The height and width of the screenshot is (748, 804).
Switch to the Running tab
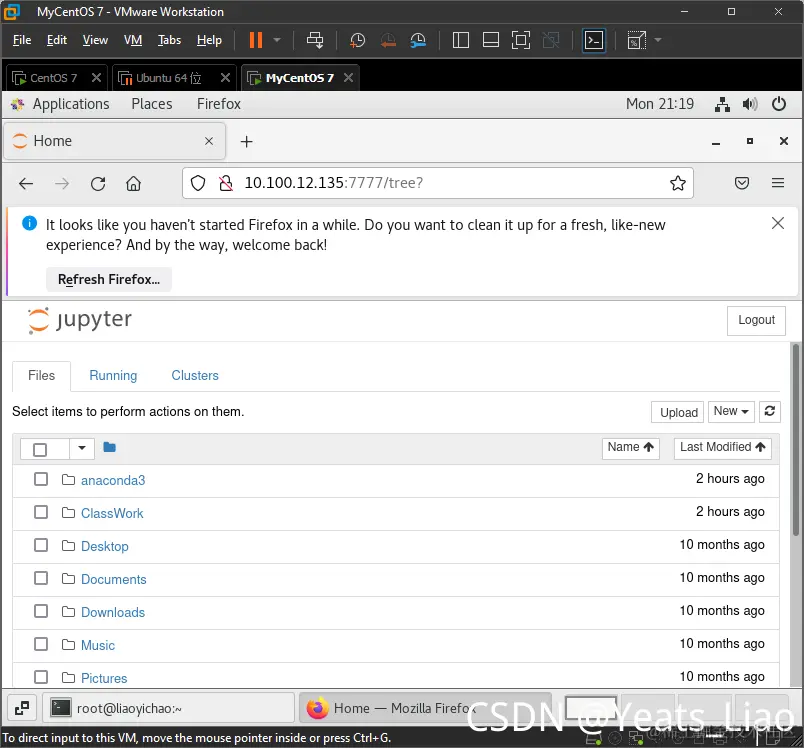(113, 375)
